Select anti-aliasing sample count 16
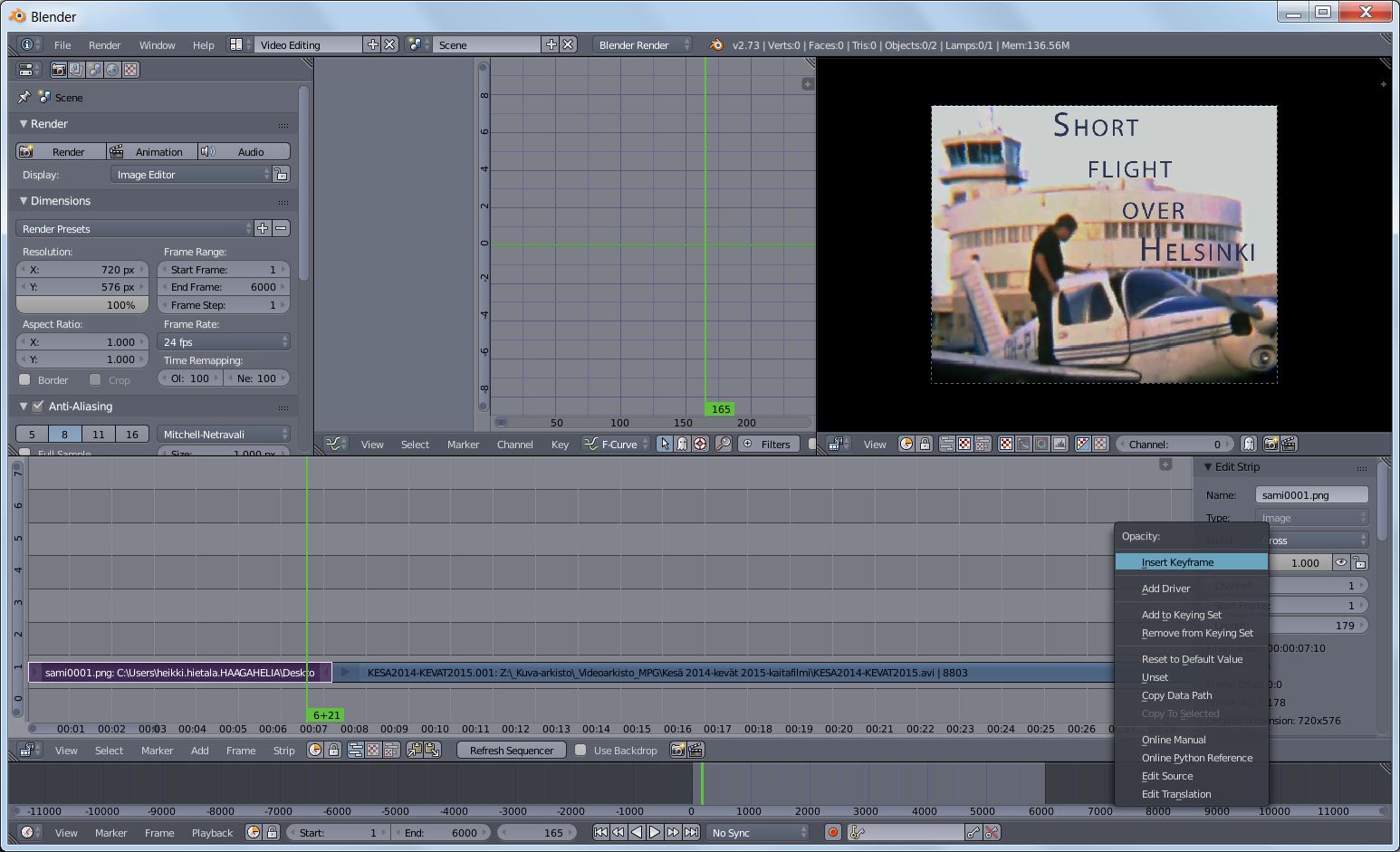The height and width of the screenshot is (852, 1400). point(132,434)
